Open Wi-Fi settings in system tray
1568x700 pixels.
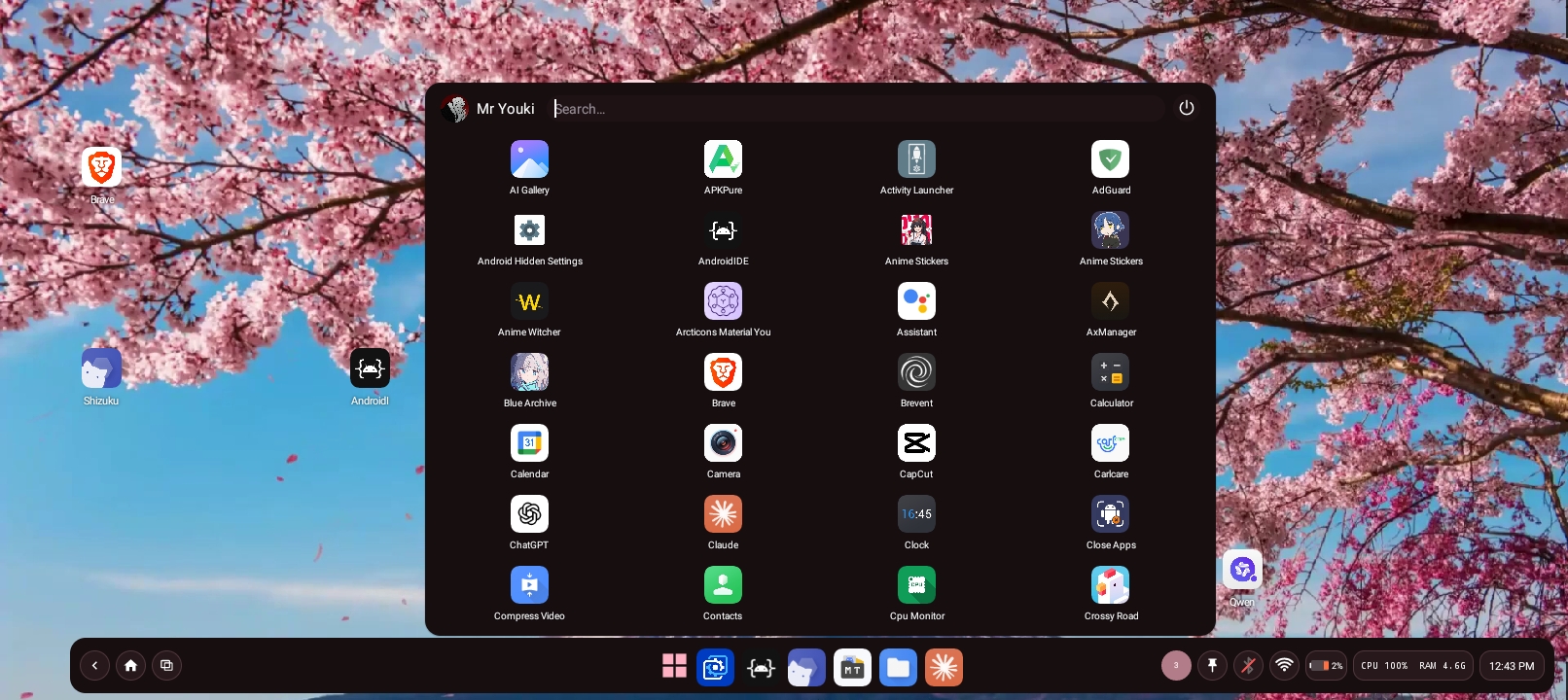pyautogui.click(x=1284, y=666)
